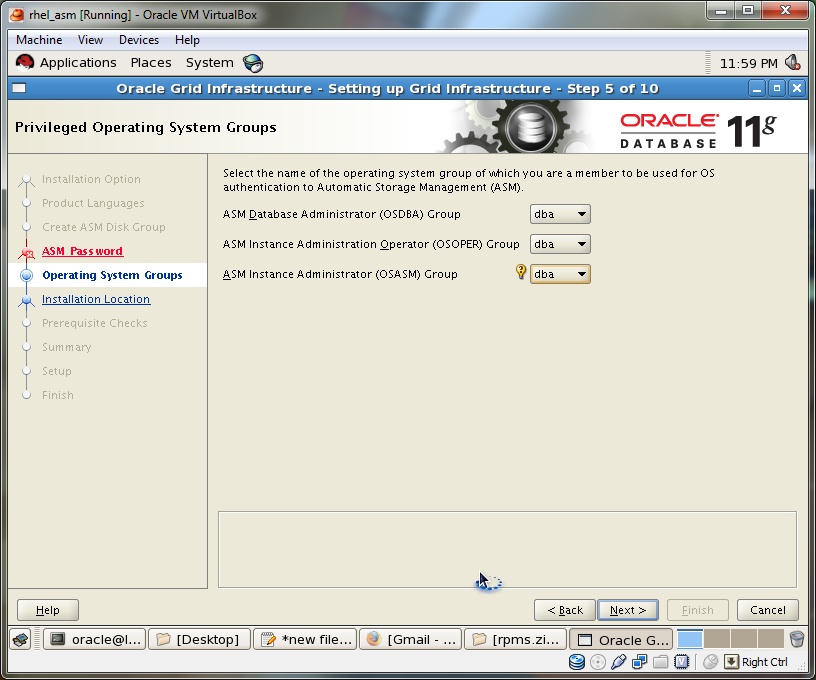This screenshot has width=816, height=680.
Task: Minimize the Oracle installer window
Action: coord(757,88)
